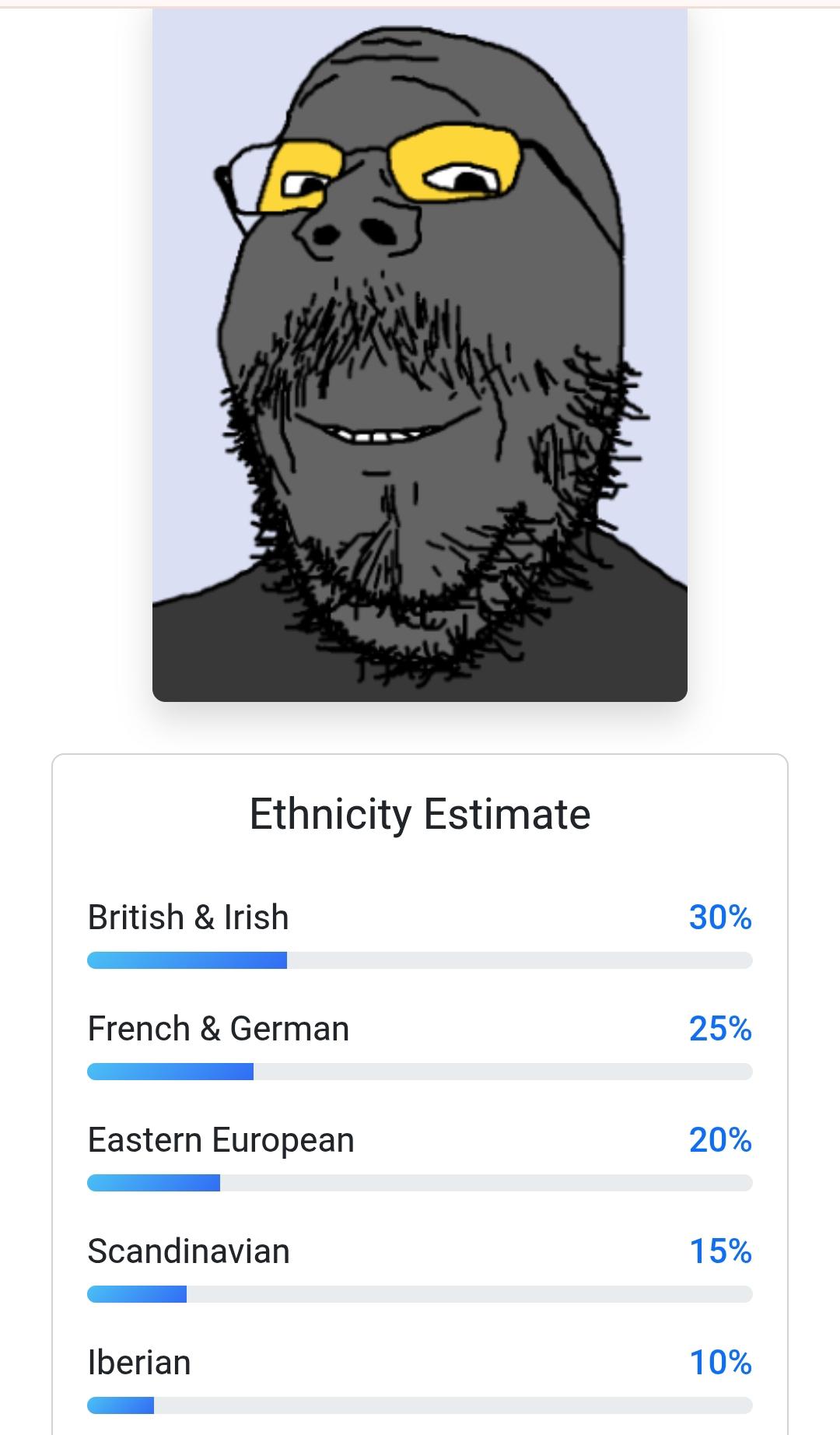Click the empty gray Iberian bar track
Viewport: 840px width, 1435px height.
click(x=453, y=1405)
